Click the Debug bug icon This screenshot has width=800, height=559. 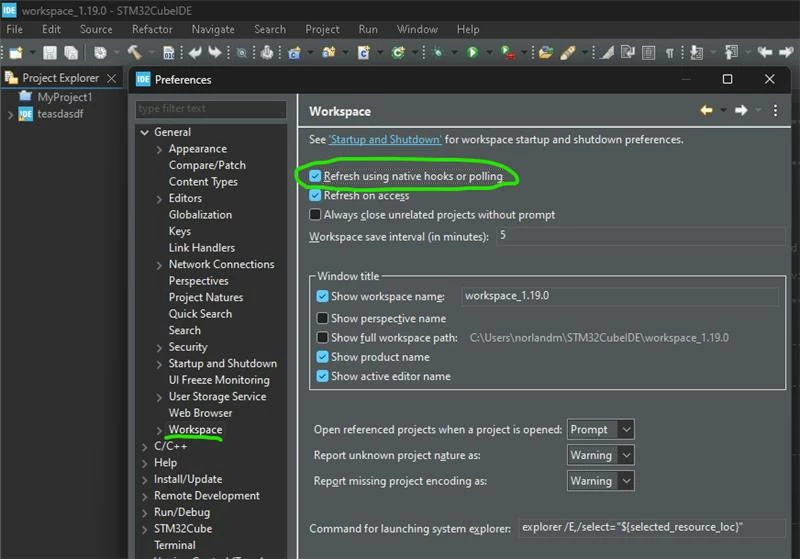tap(437, 53)
